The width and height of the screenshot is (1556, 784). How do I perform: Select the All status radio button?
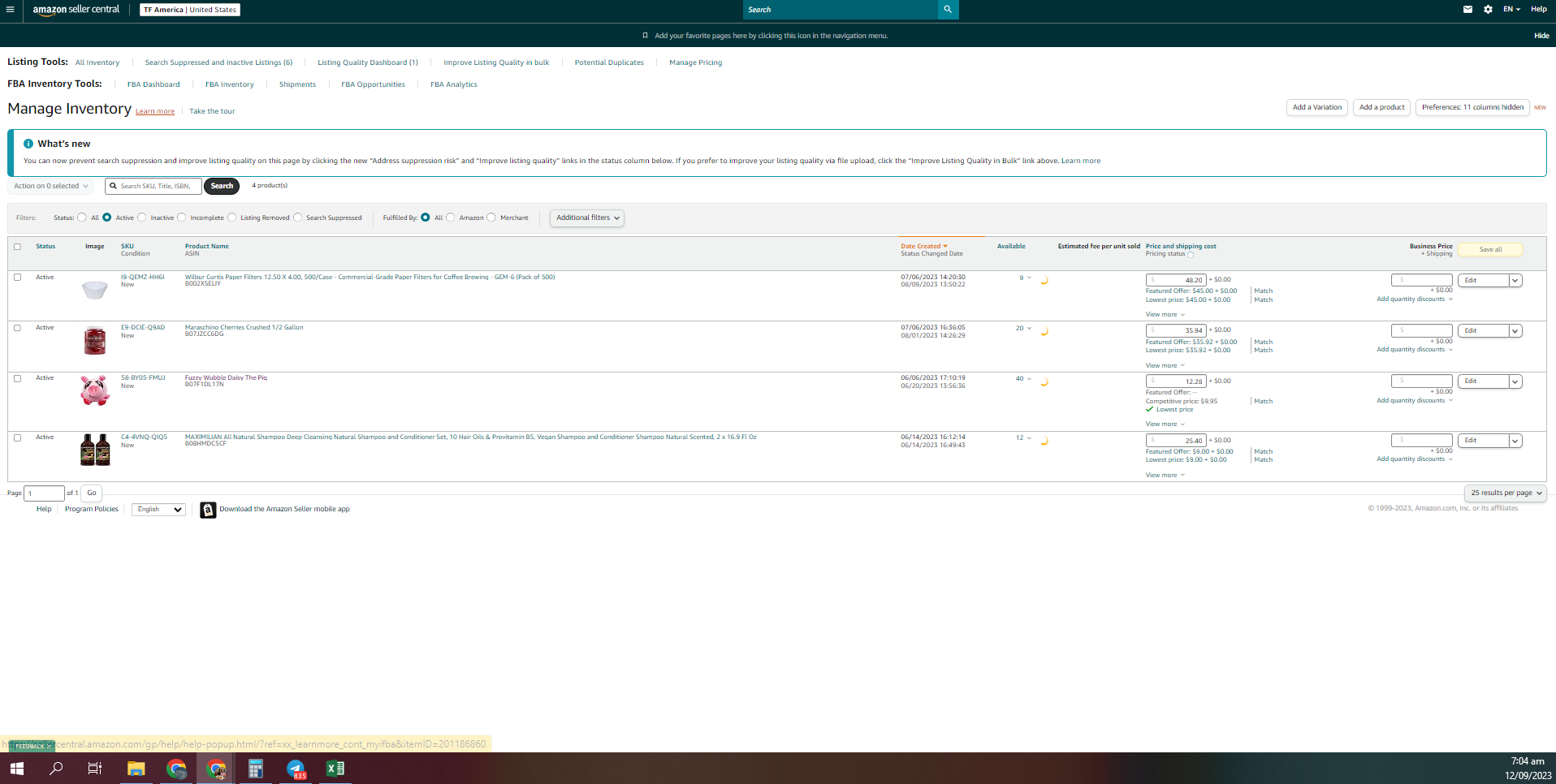tap(82, 218)
